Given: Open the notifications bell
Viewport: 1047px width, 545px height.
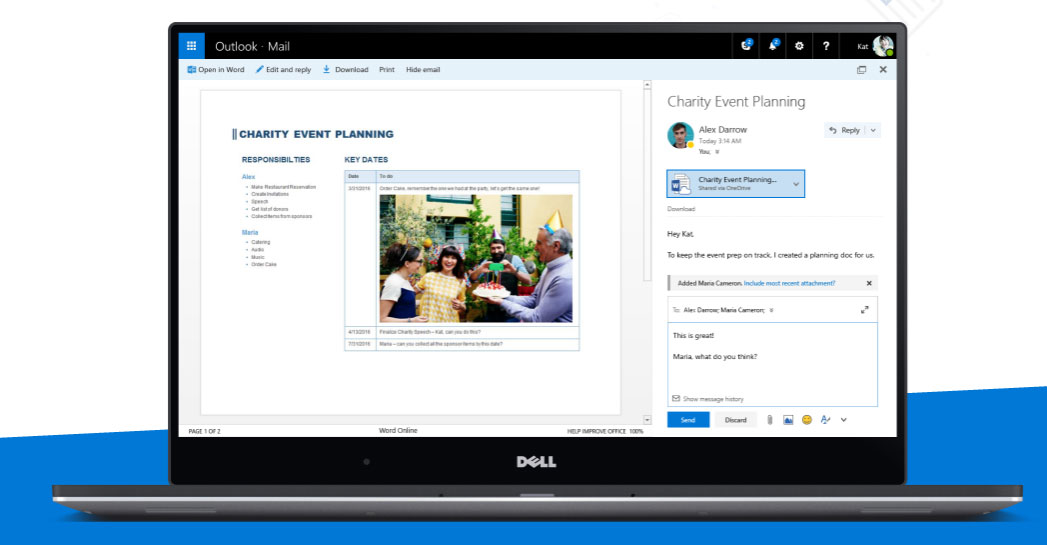Looking at the screenshot, I should tap(773, 46).
